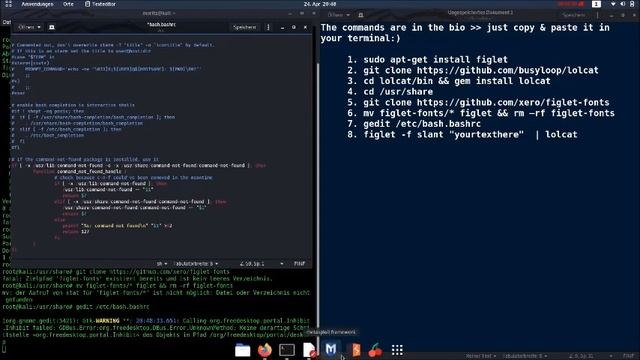Expand Öffnen dropdown in bash.bashrc editor
The height and width of the screenshot is (360, 640).
pyautogui.click(x=29, y=27)
